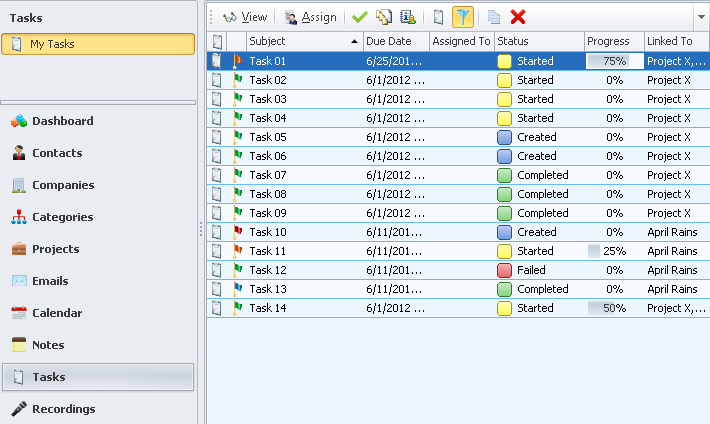Sort by the Subject column header
Viewport: 710px width, 424px height.
(x=300, y=41)
